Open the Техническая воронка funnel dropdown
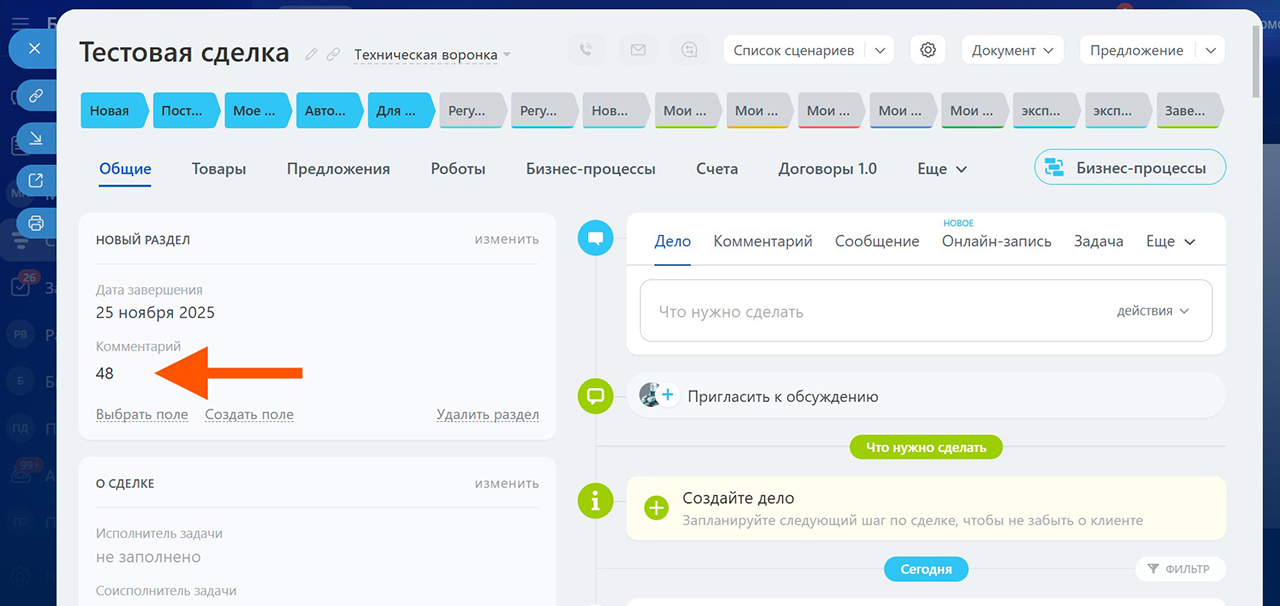The image size is (1280, 606). (x=432, y=54)
